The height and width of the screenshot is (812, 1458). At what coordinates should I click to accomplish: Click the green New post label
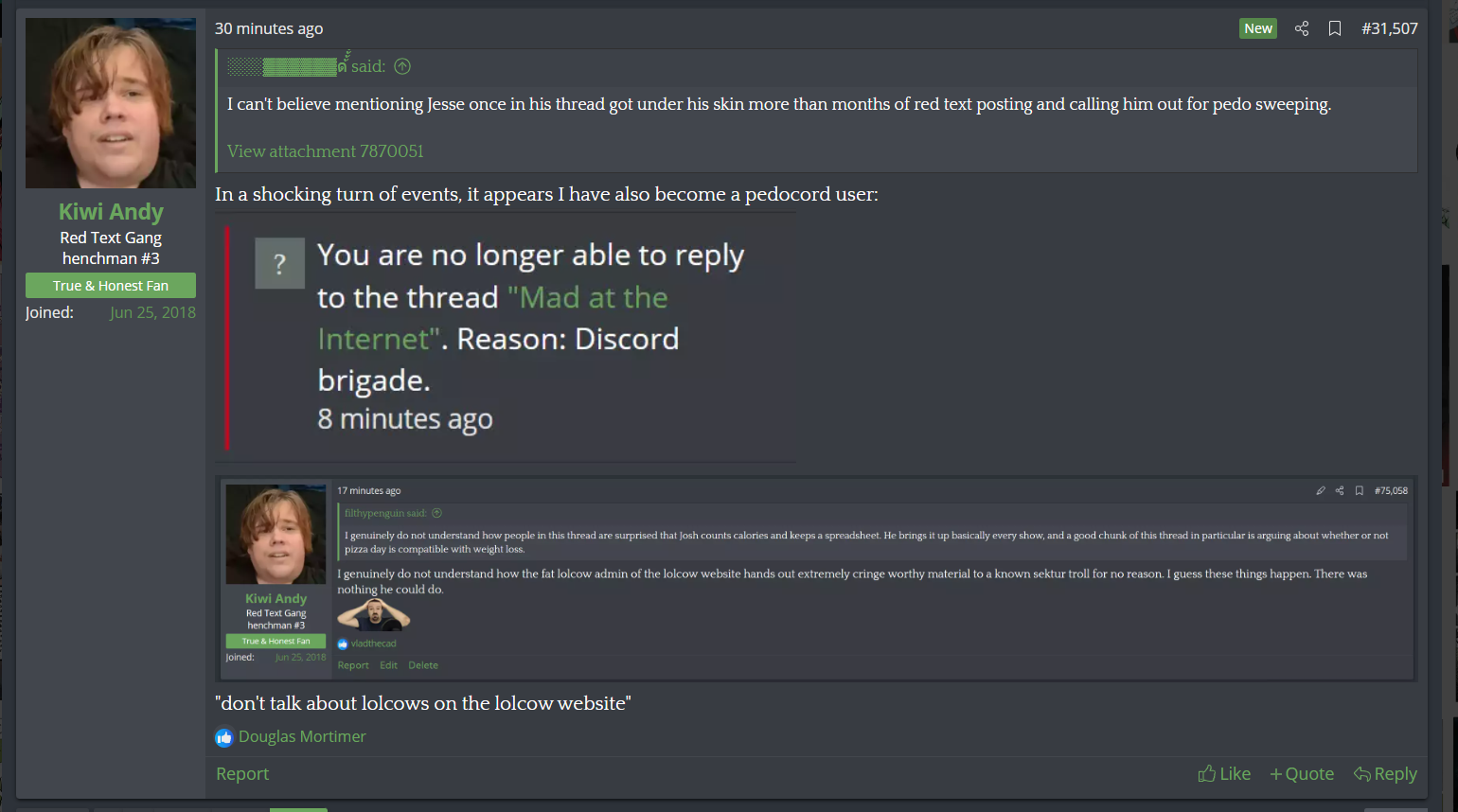[x=1258, y=28]
